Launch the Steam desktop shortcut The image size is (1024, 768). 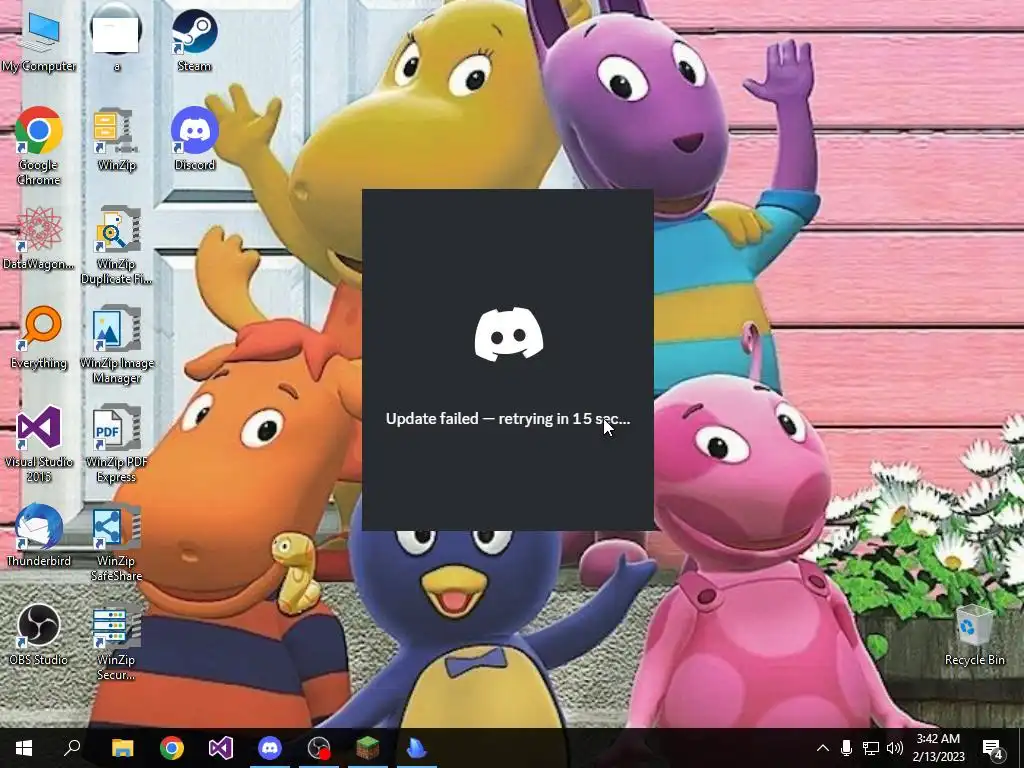(194, 40)
